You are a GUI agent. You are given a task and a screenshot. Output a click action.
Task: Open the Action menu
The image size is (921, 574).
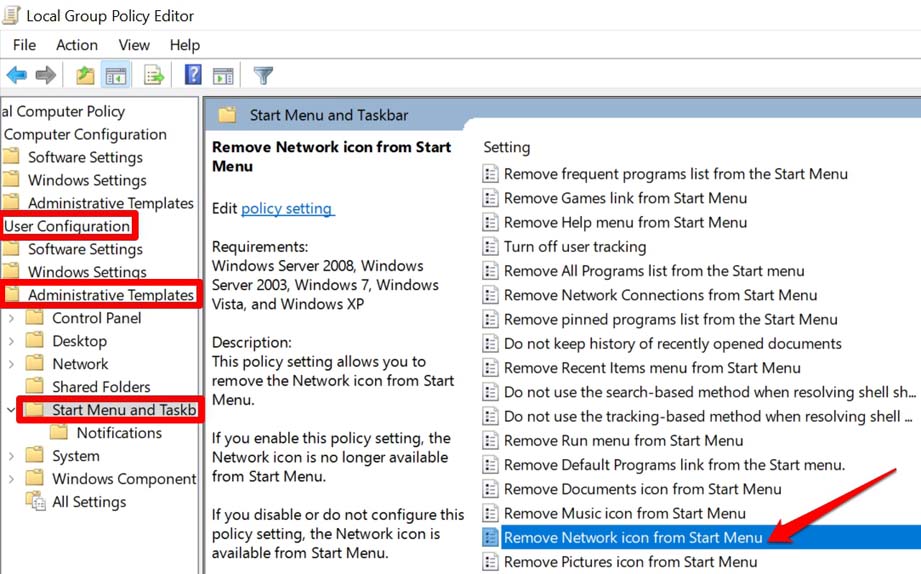77,45
